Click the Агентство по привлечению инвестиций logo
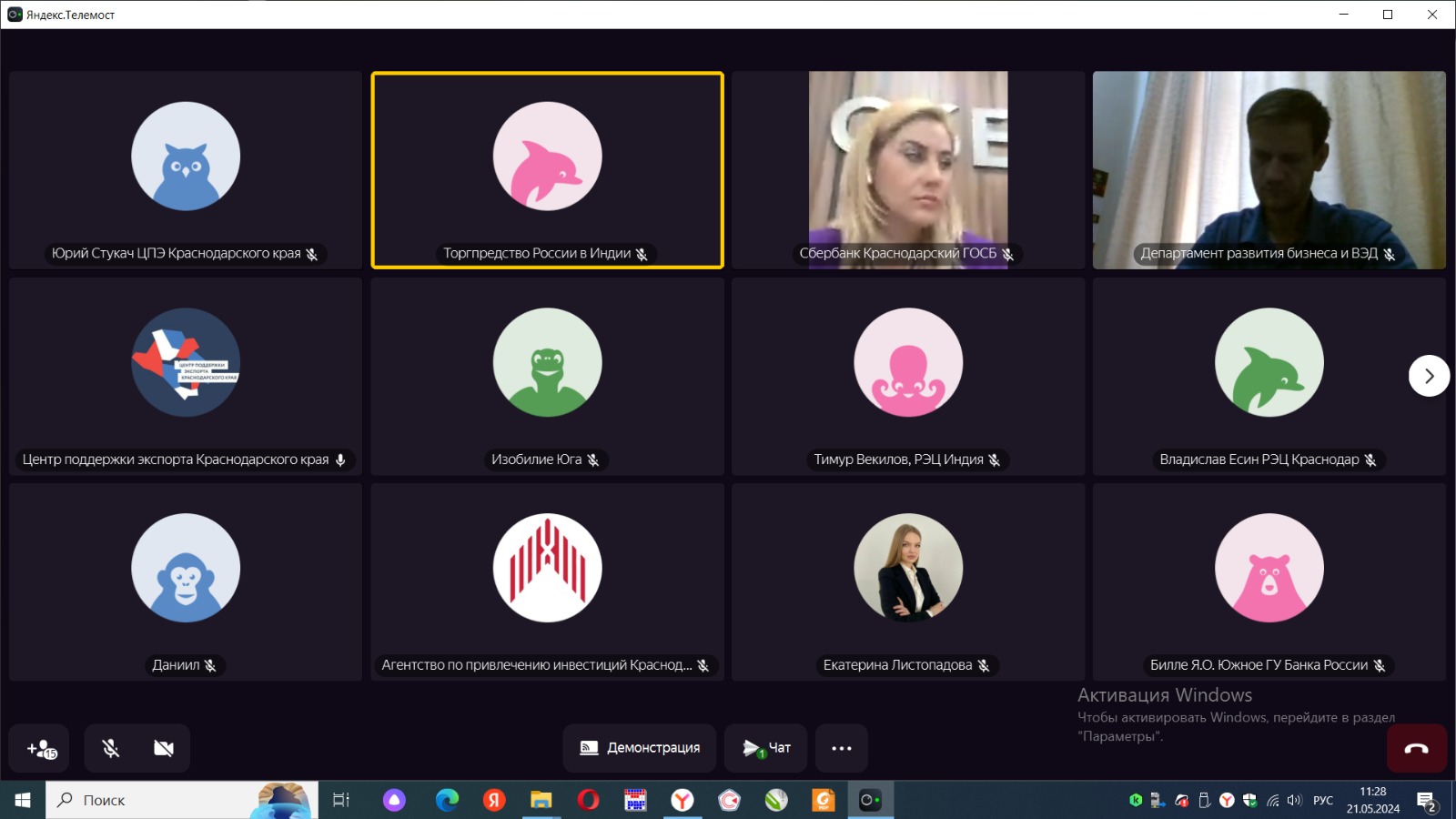The width and height of the screenshot is (1456, 819). click(x=548, y=568)
